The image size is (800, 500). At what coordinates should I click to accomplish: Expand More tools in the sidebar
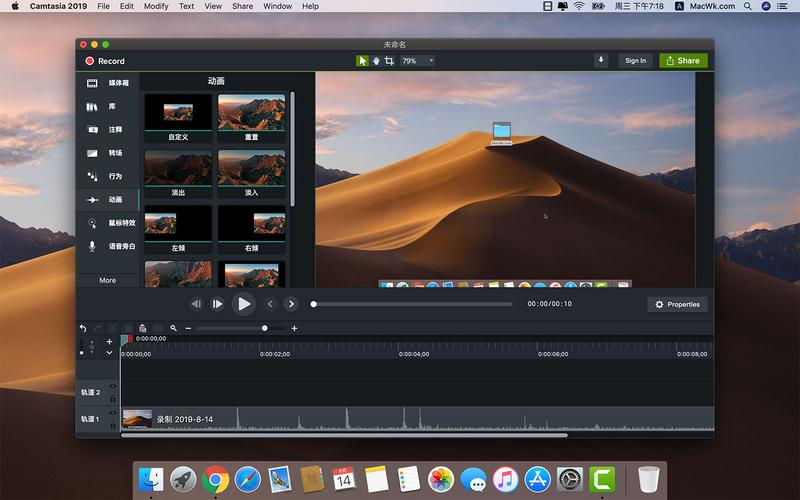(108, 280)
